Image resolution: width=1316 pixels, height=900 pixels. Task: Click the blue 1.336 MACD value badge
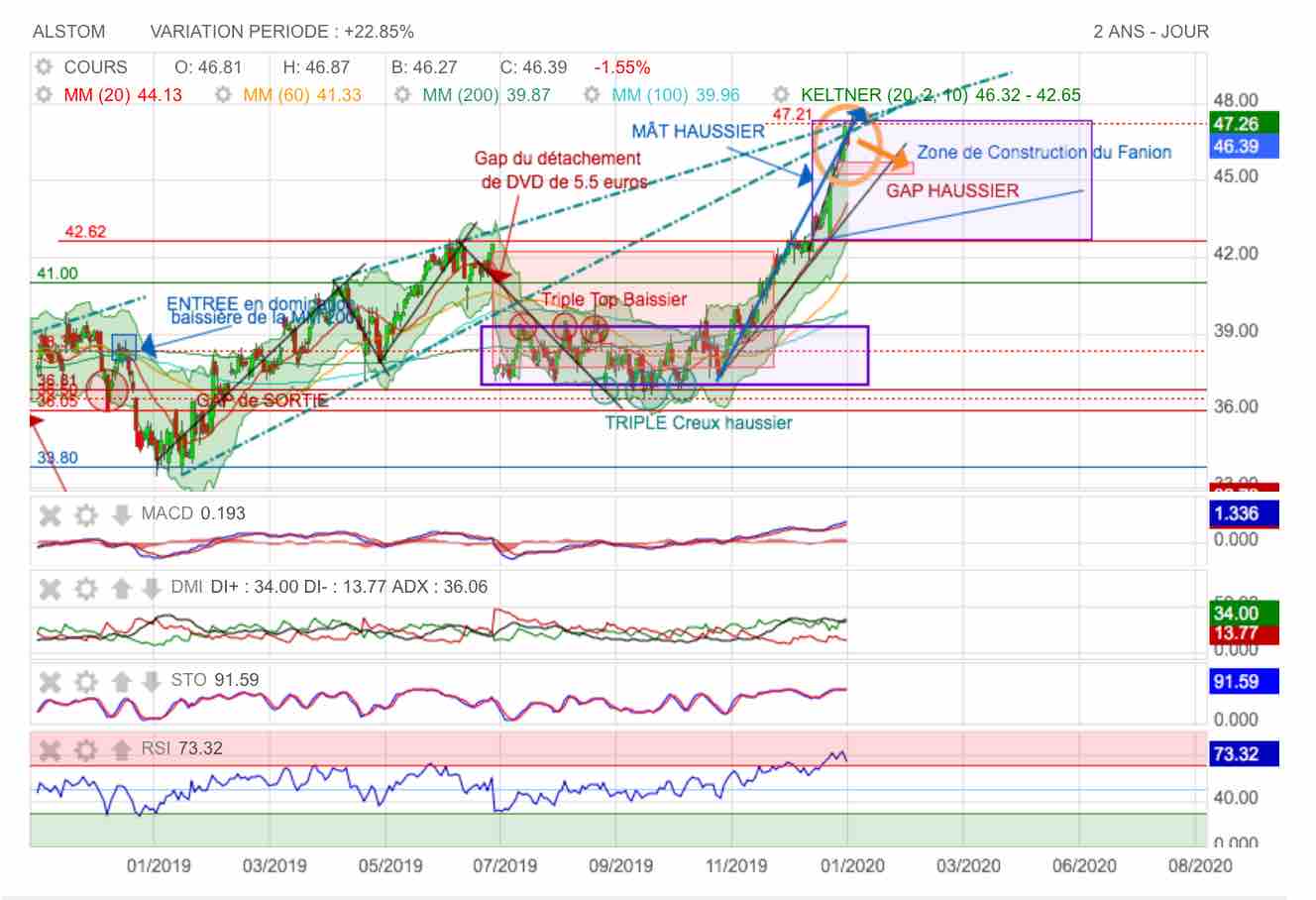point(1245,513)
